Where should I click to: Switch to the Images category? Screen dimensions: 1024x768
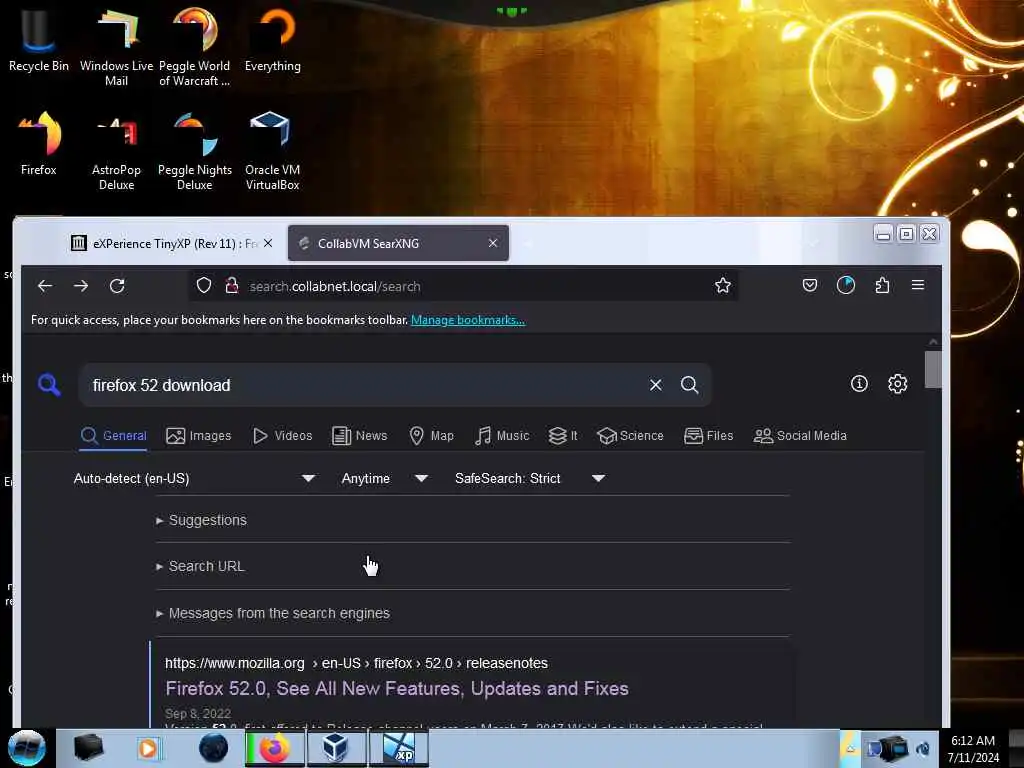tap(199, 436)
